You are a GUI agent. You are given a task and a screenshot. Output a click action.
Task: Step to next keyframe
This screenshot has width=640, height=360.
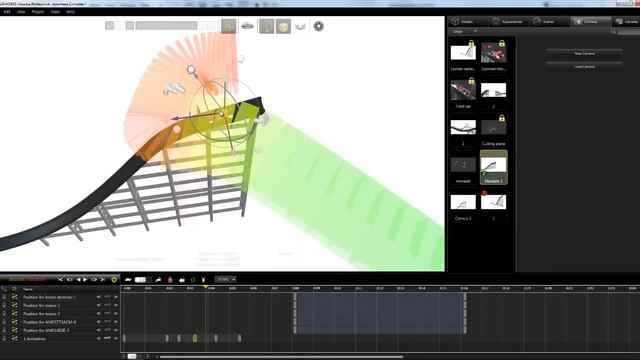pos(94,280)
